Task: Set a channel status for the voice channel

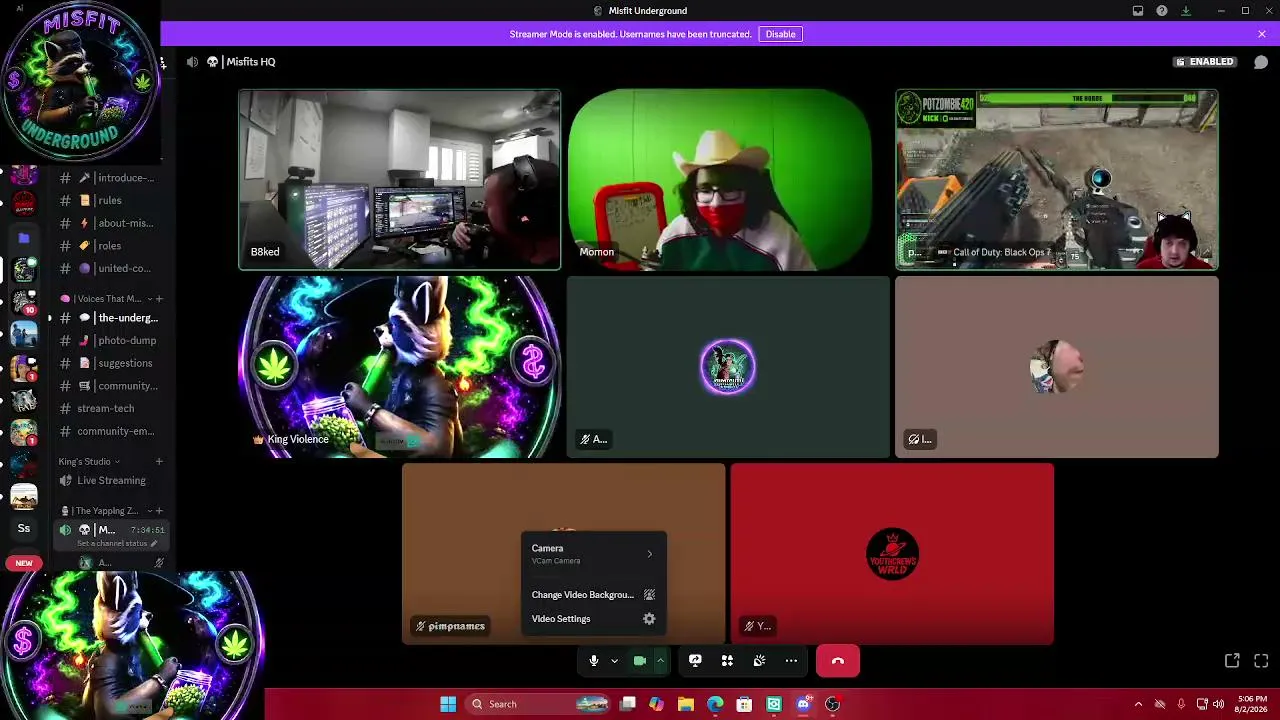Action: tap(117, 544)
